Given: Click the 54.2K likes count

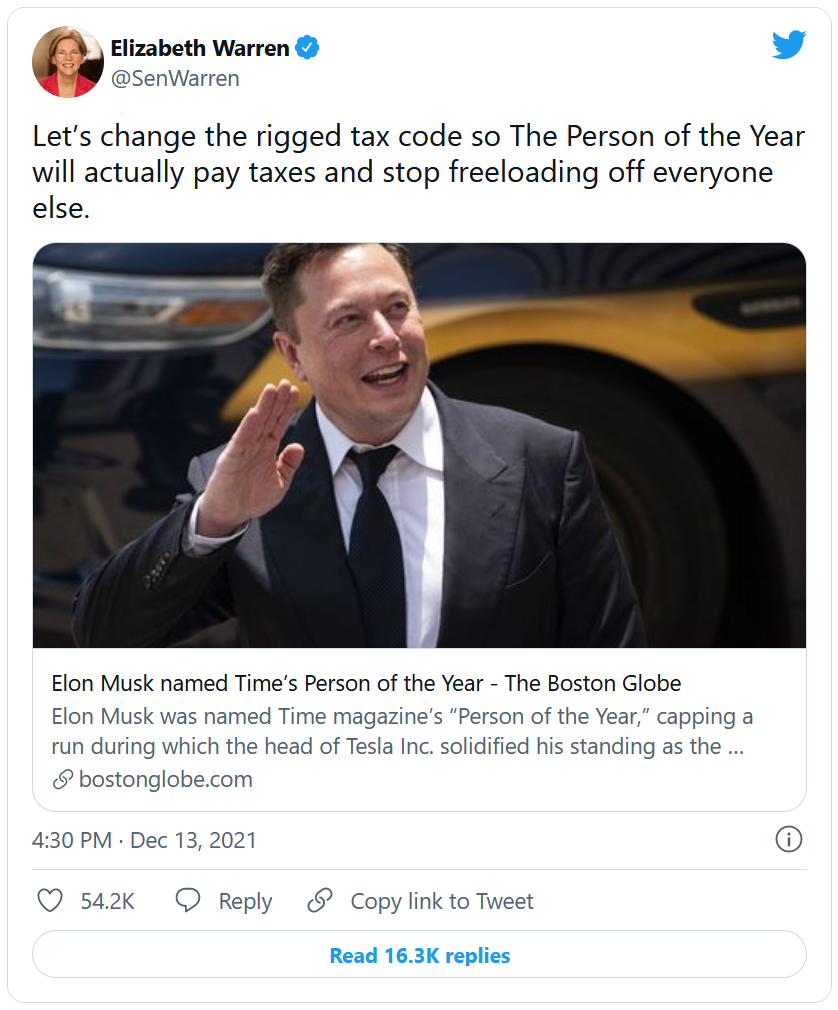Looking at the screenshot, I should point(107,901).
